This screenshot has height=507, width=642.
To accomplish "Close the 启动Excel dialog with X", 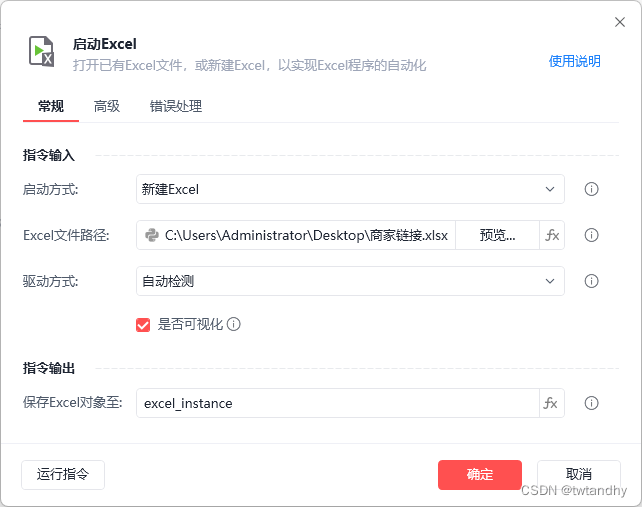I will pyautogui.click(x=620, y=22).
